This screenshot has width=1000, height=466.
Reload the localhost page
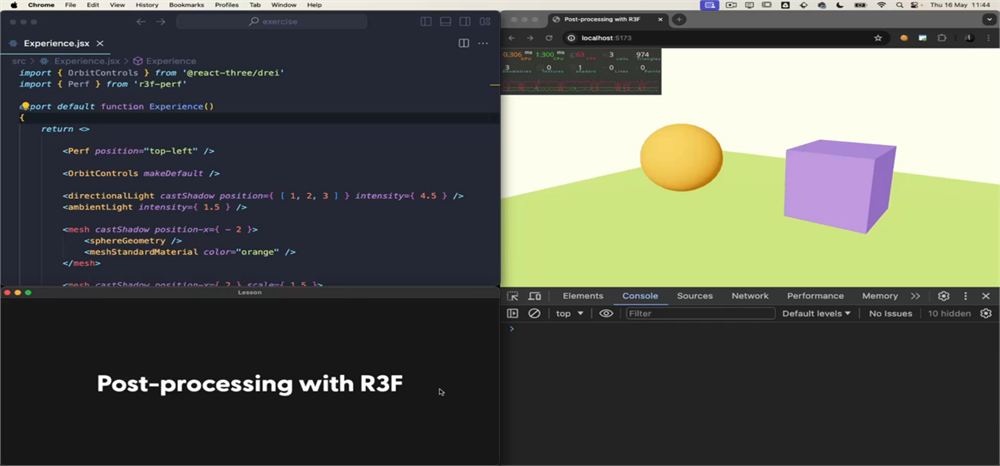[548, 38]
